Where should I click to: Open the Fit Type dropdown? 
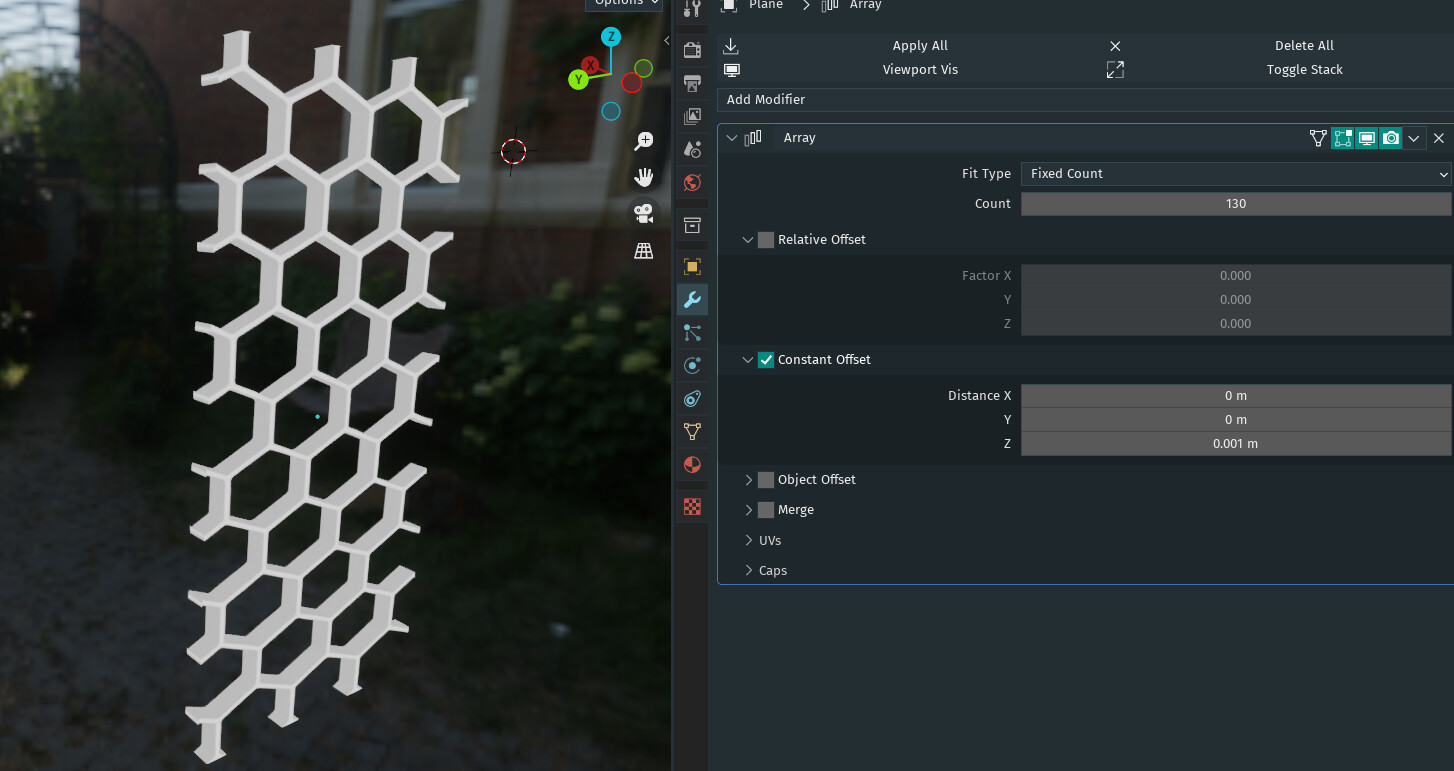(1236, 174)
